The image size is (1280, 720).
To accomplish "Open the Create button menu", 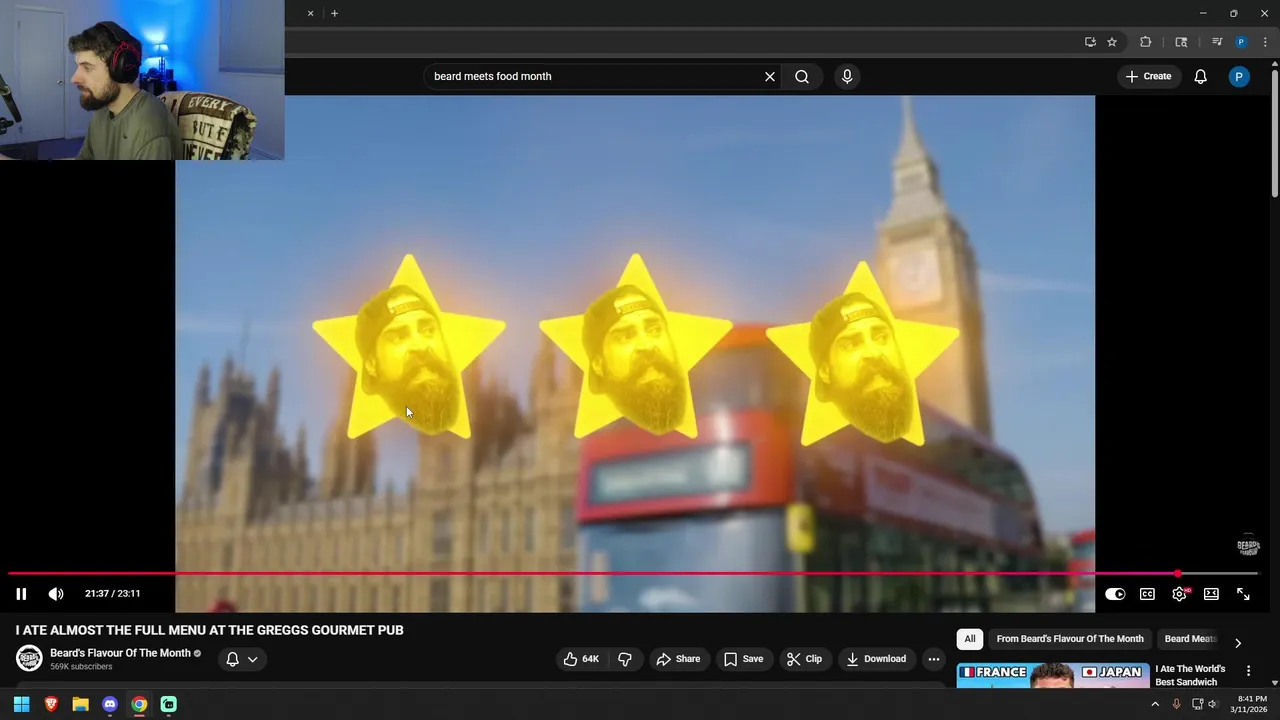I will click(1148, 76).
